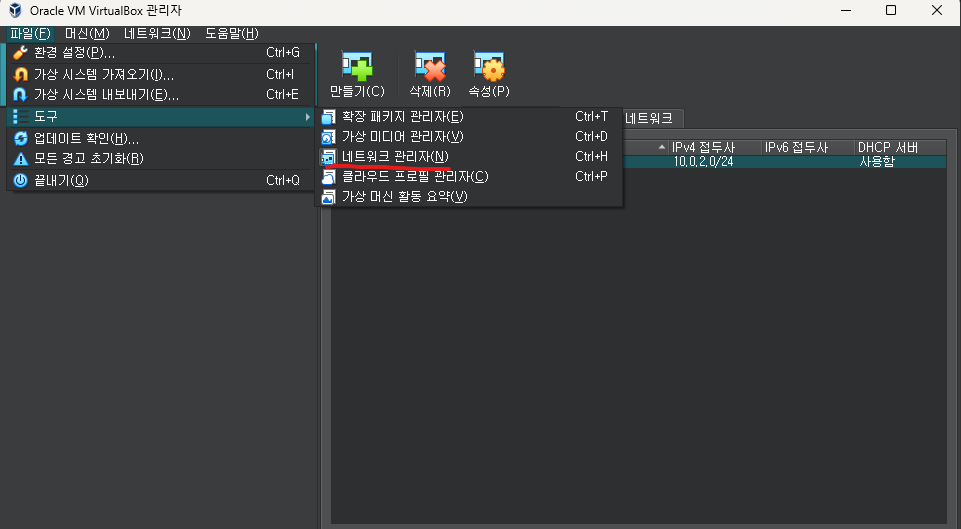Open the 파일(F) menu
The image size is (961, 529).
tap(30, 33)
